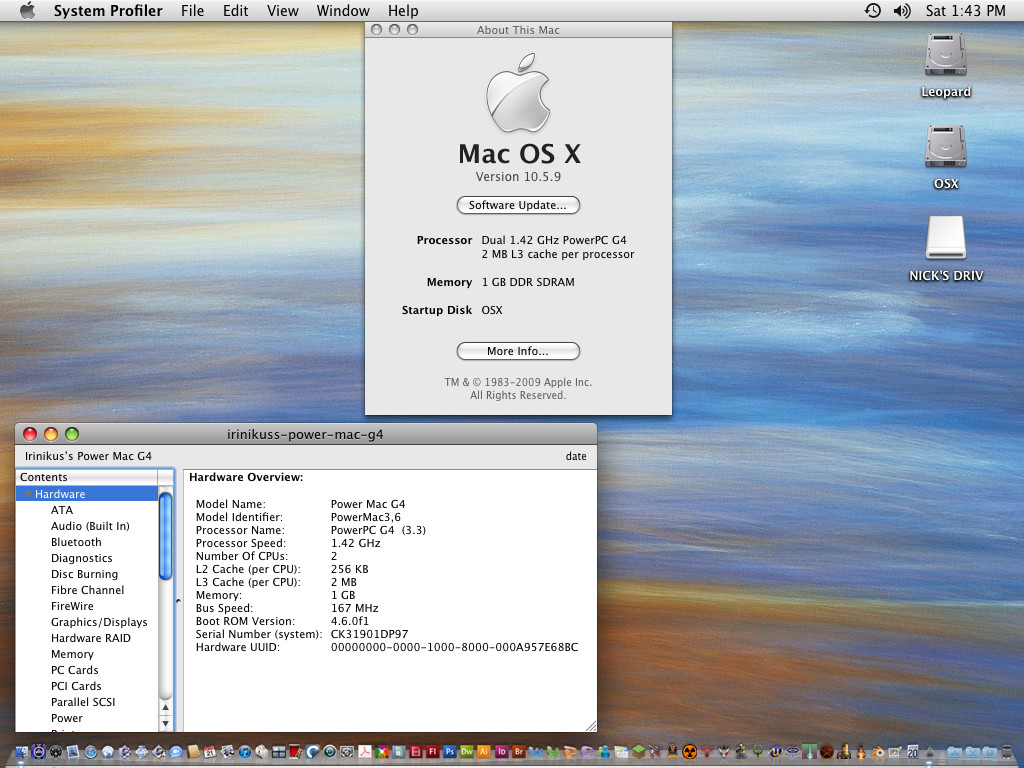This screenshot has height=768, width=1024.
Task: Select Graphics/Displays in Contents list
Action: point(99,622)
